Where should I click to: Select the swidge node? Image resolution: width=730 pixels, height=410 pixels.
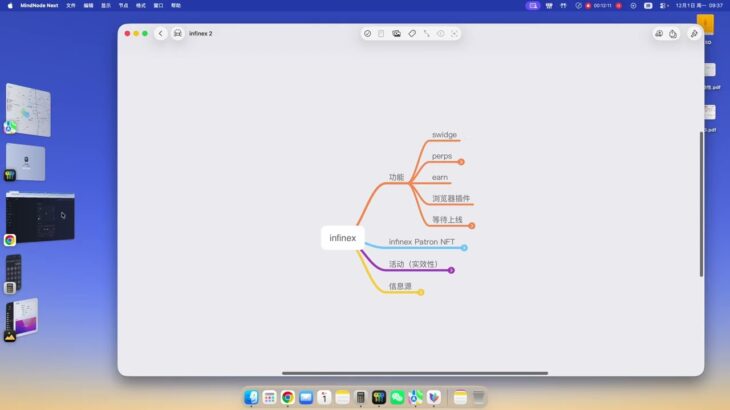pyautogui.click(x=444, y=134)
